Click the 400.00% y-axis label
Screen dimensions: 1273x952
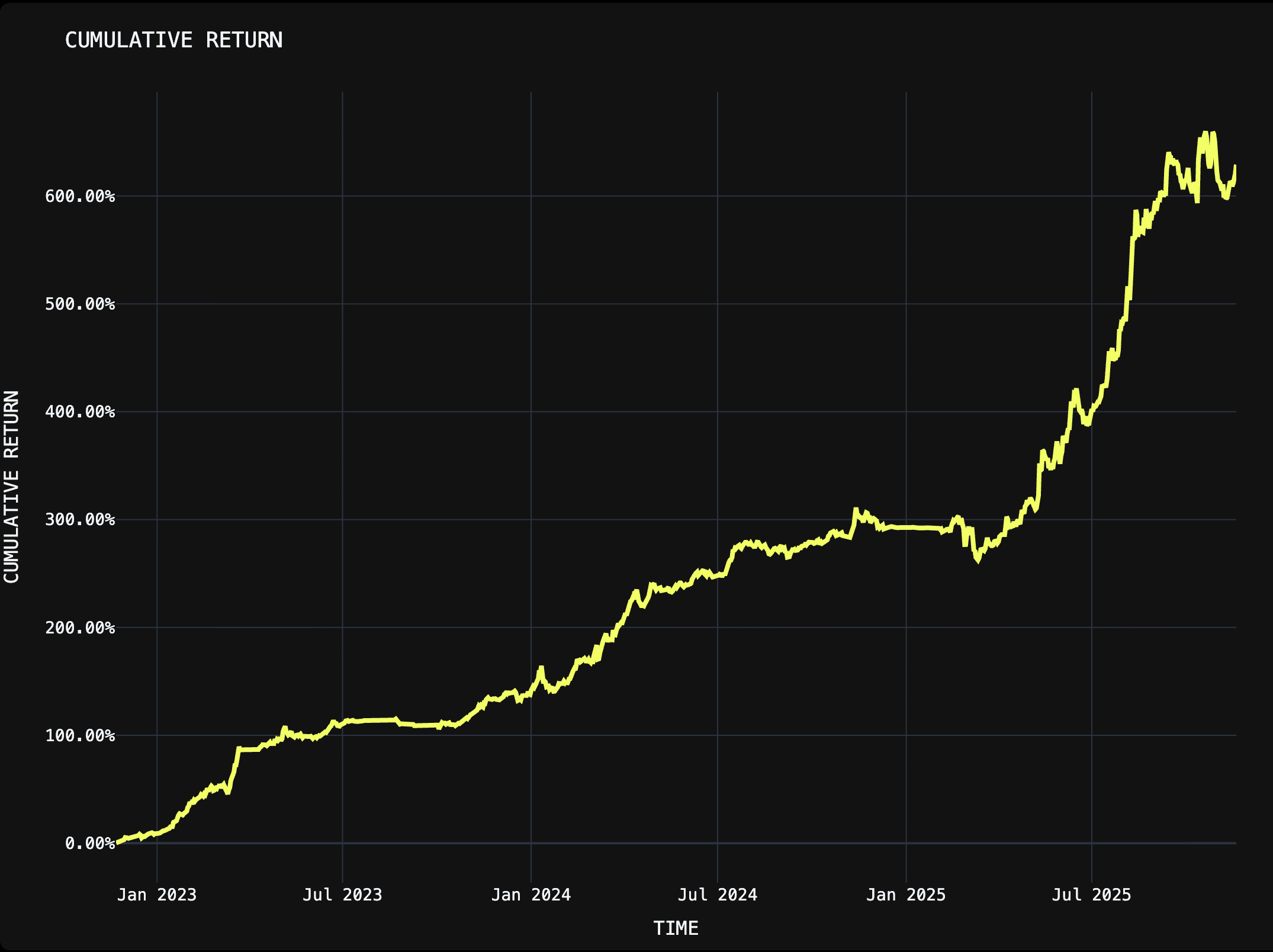(80, 411)
